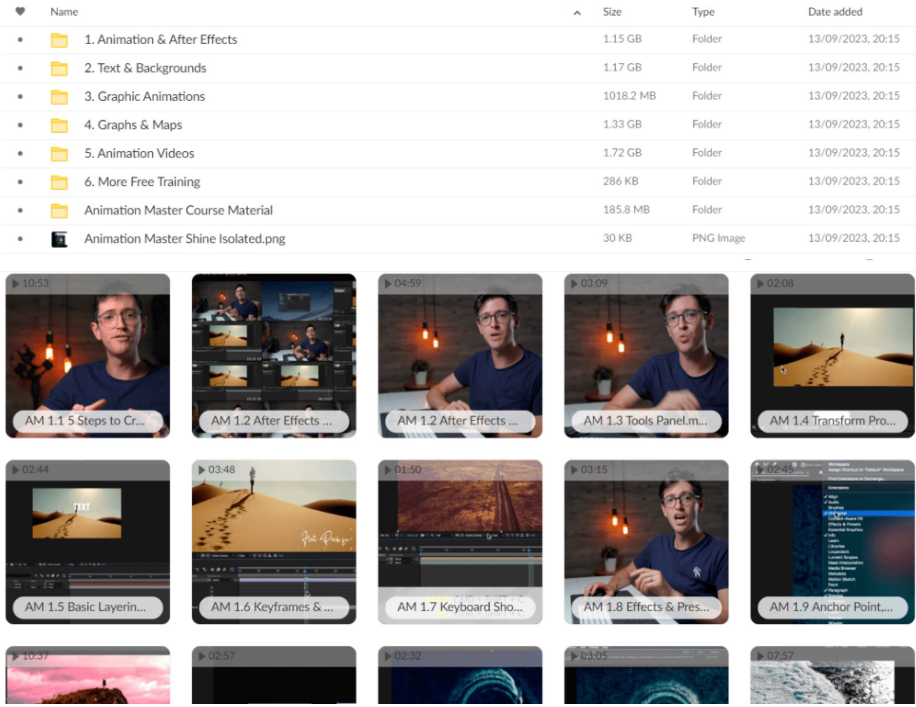916x707 pixels.
Task: Click folder icon beside 5. Animation Videos
Action: click(x=59, y=154)
